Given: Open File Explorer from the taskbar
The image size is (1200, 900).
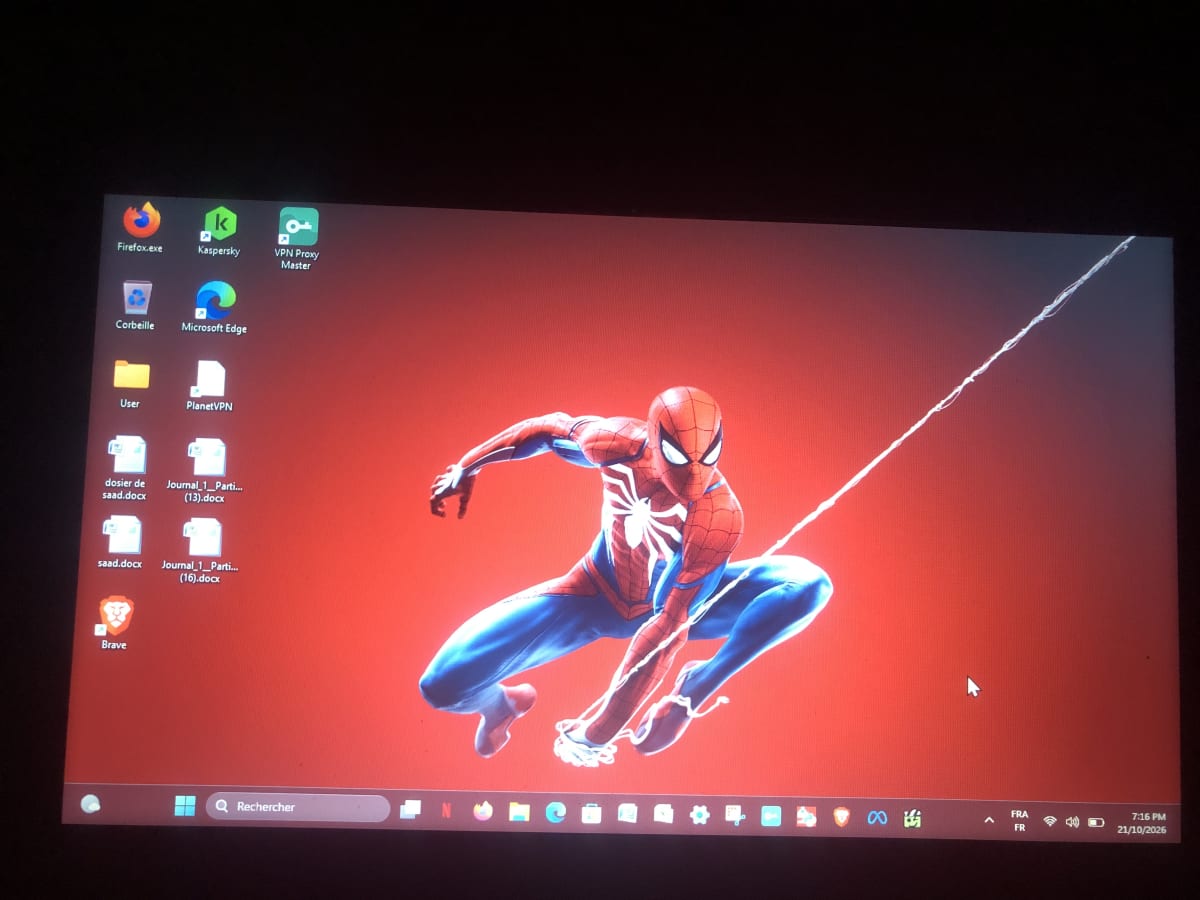Looking at the screenshot, I should 519,812.
